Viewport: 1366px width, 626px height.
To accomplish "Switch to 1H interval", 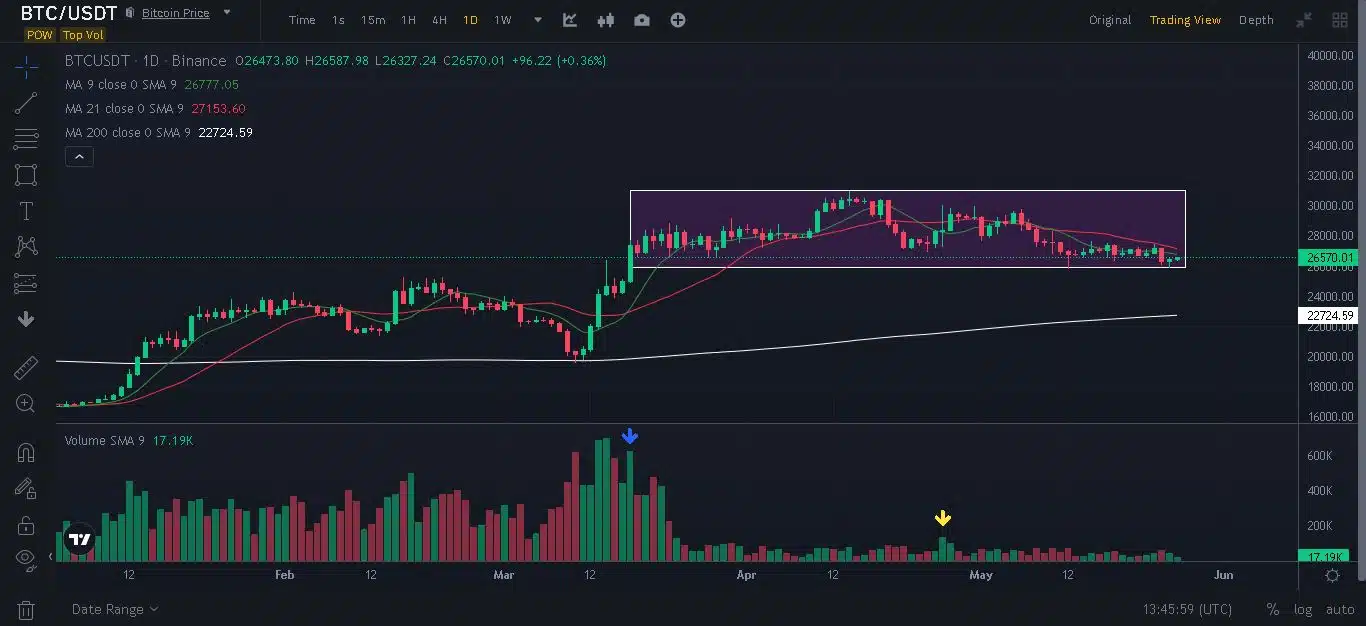I will 408,20.
